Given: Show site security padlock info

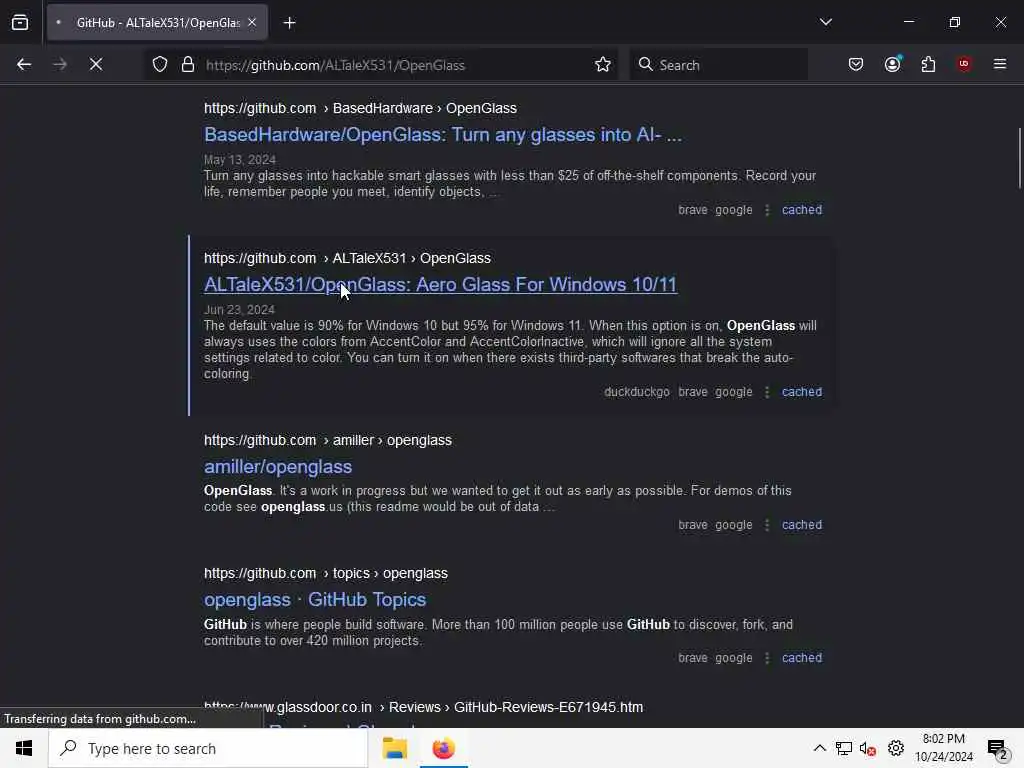Looking at the screenshot, I should tap(188, 65).
